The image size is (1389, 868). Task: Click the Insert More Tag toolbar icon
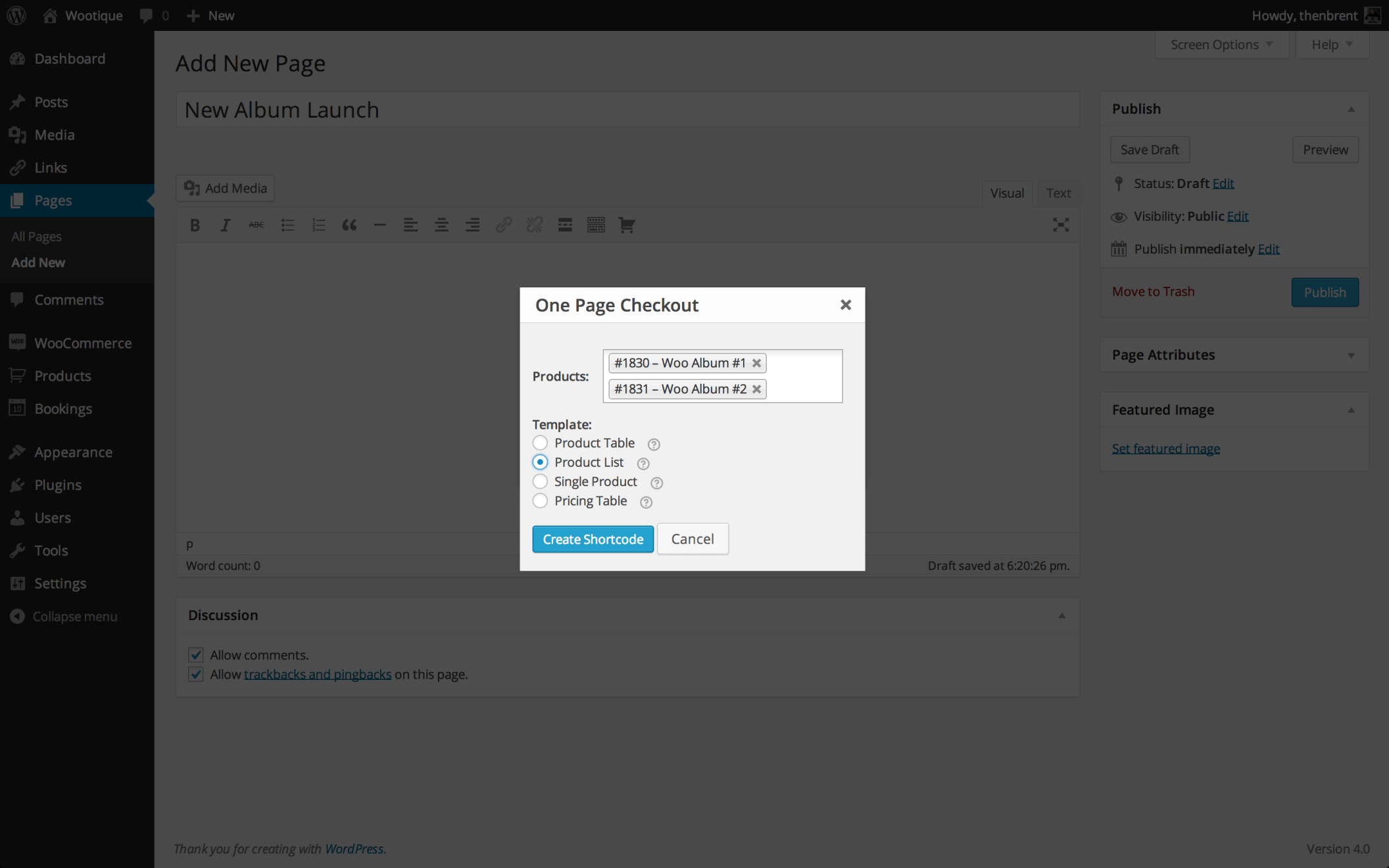click(x=565, y=225)
